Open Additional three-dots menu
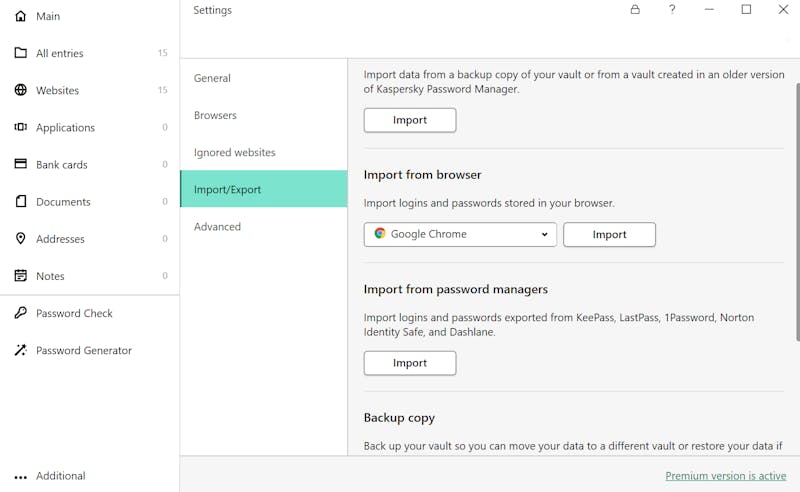This screenshot has height=492, width=800. click(20, 478)
